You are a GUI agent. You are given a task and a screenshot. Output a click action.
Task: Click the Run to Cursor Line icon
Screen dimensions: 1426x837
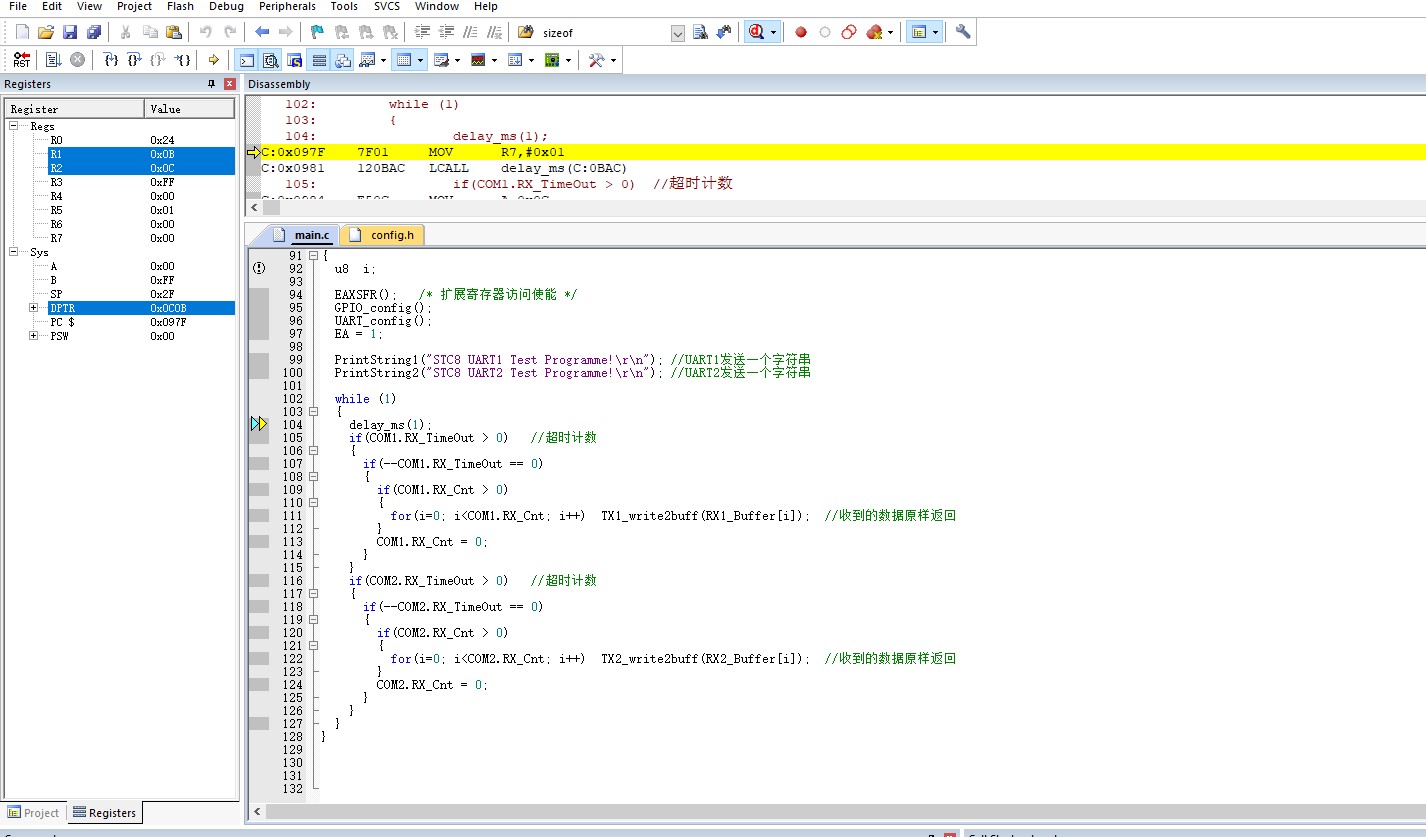pos(183,60)
